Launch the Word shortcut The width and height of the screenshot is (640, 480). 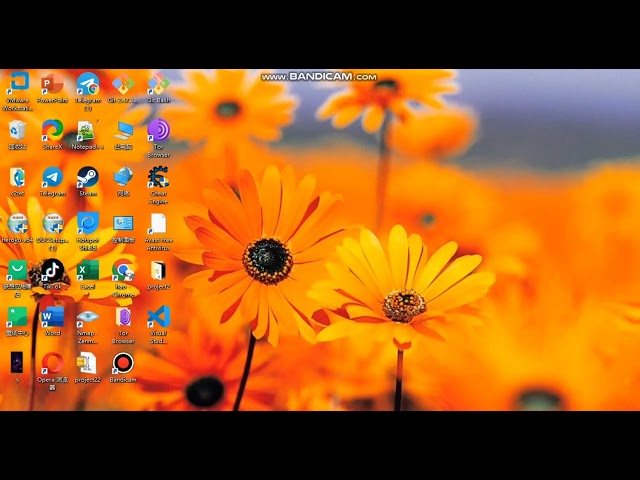53,321
